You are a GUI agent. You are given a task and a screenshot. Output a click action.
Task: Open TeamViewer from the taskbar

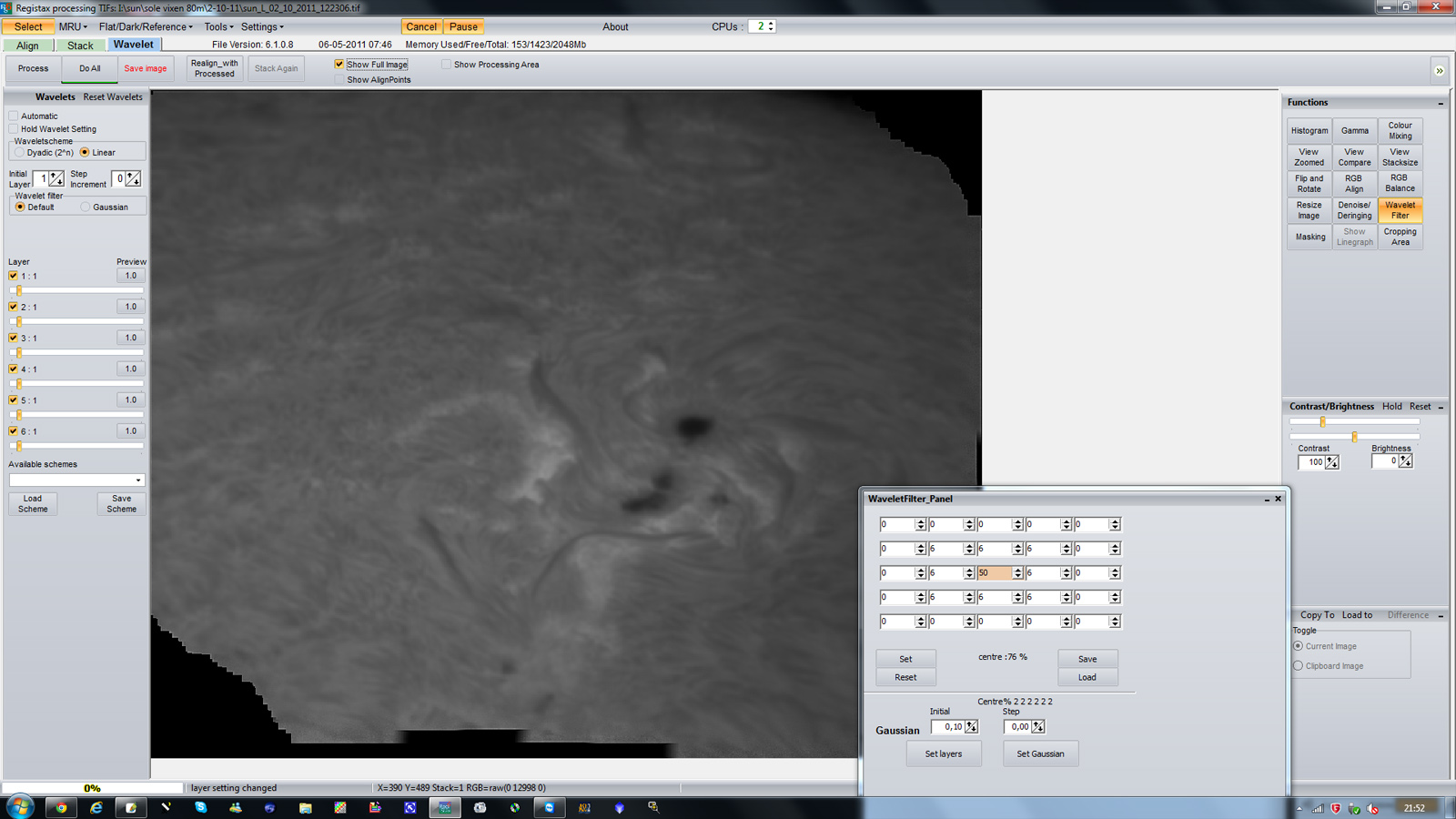tap(549, 807)
